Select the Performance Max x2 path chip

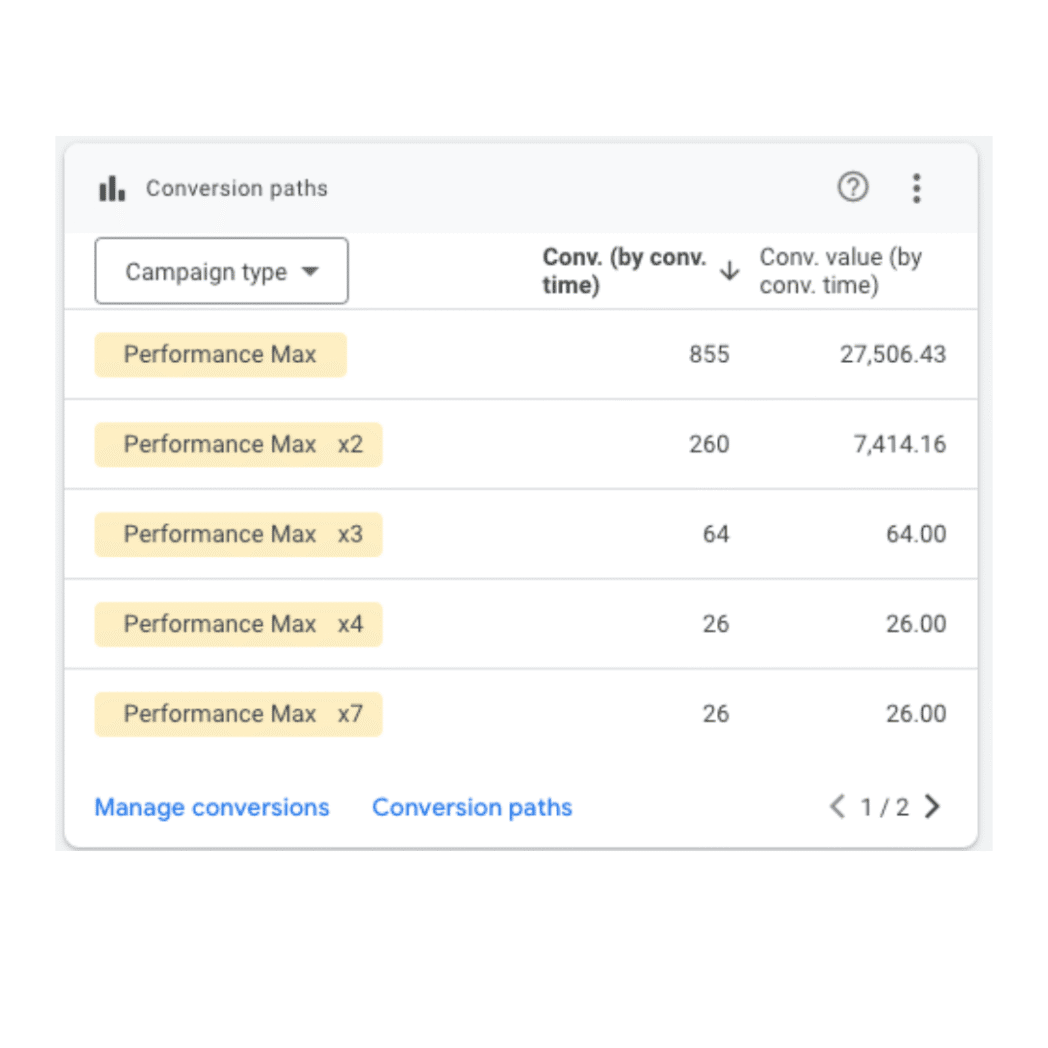pyautogui.click(x=238, y=444)
